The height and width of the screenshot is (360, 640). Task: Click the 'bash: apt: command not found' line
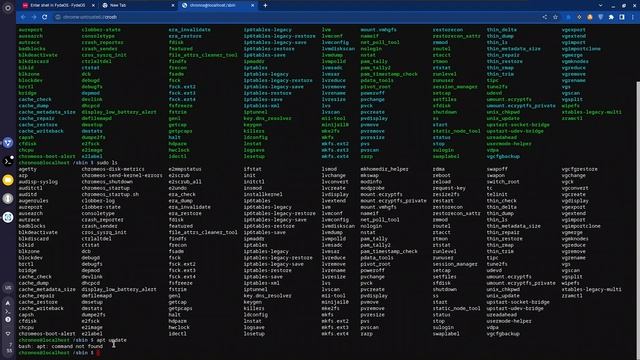pos(61,347)
